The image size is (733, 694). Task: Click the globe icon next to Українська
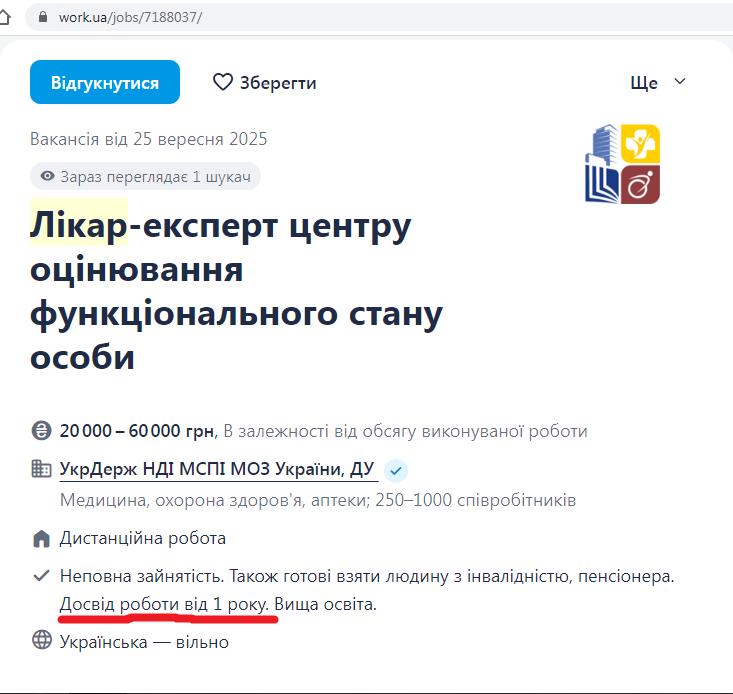point(41,641)
